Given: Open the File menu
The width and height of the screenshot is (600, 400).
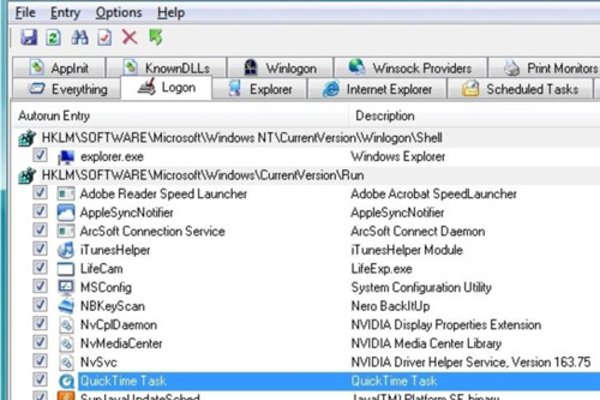Looking at the screenshot, I should pos(25,13).
